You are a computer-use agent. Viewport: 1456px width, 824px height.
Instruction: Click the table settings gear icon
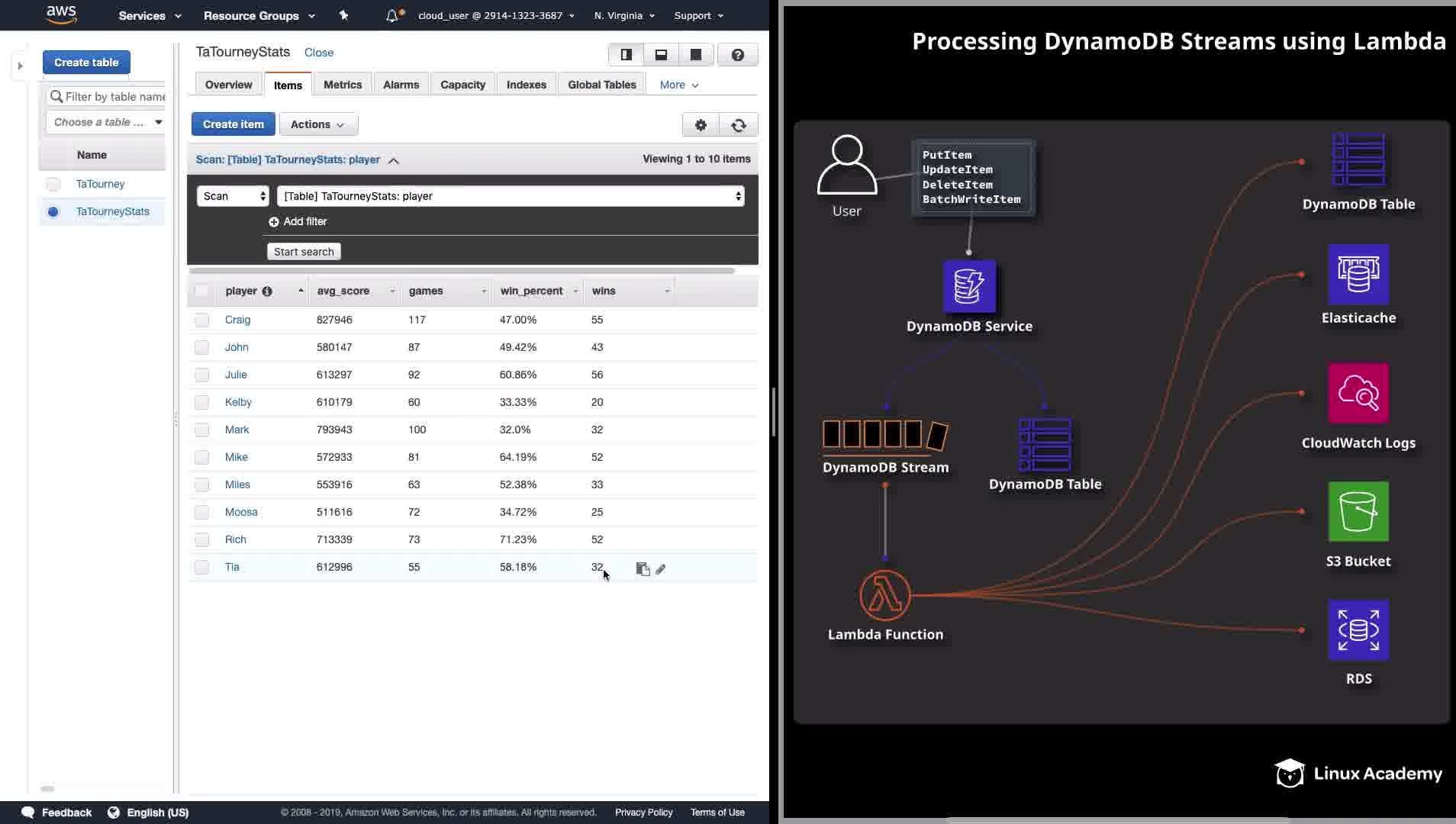(701, 125)
